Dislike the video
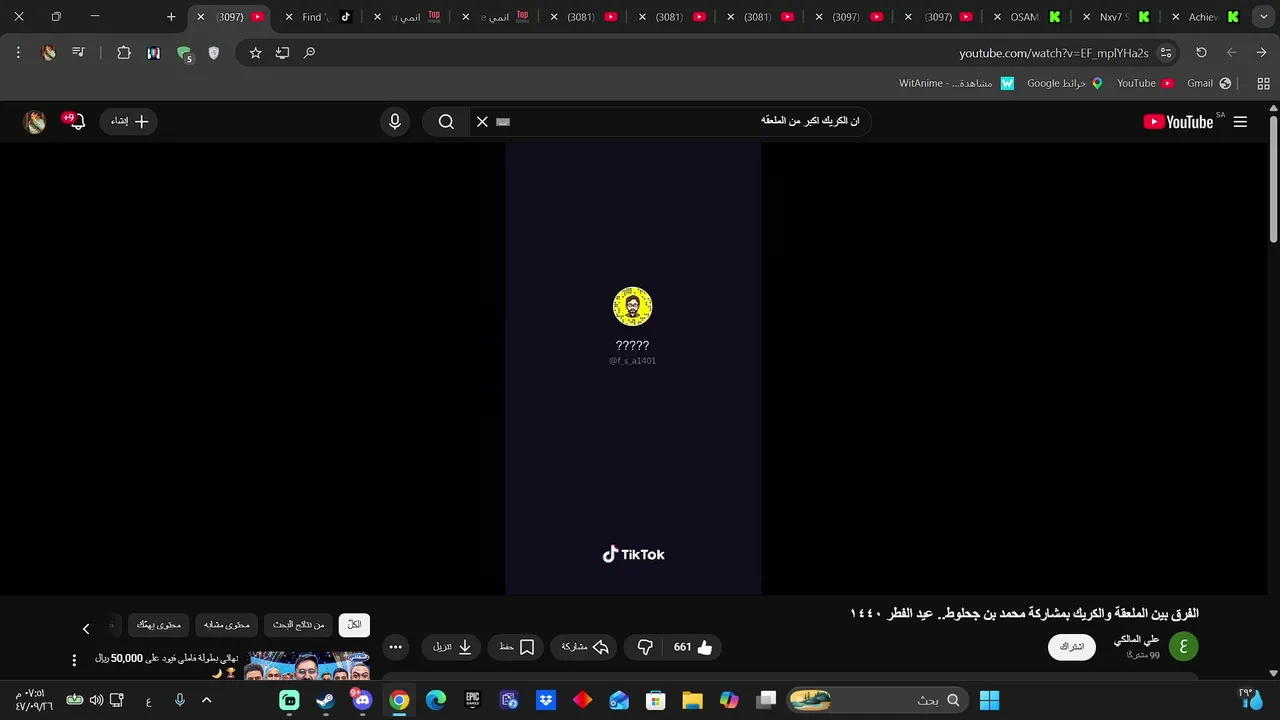The width and height of the screenshot is (1280, 720). pos(645,647)
